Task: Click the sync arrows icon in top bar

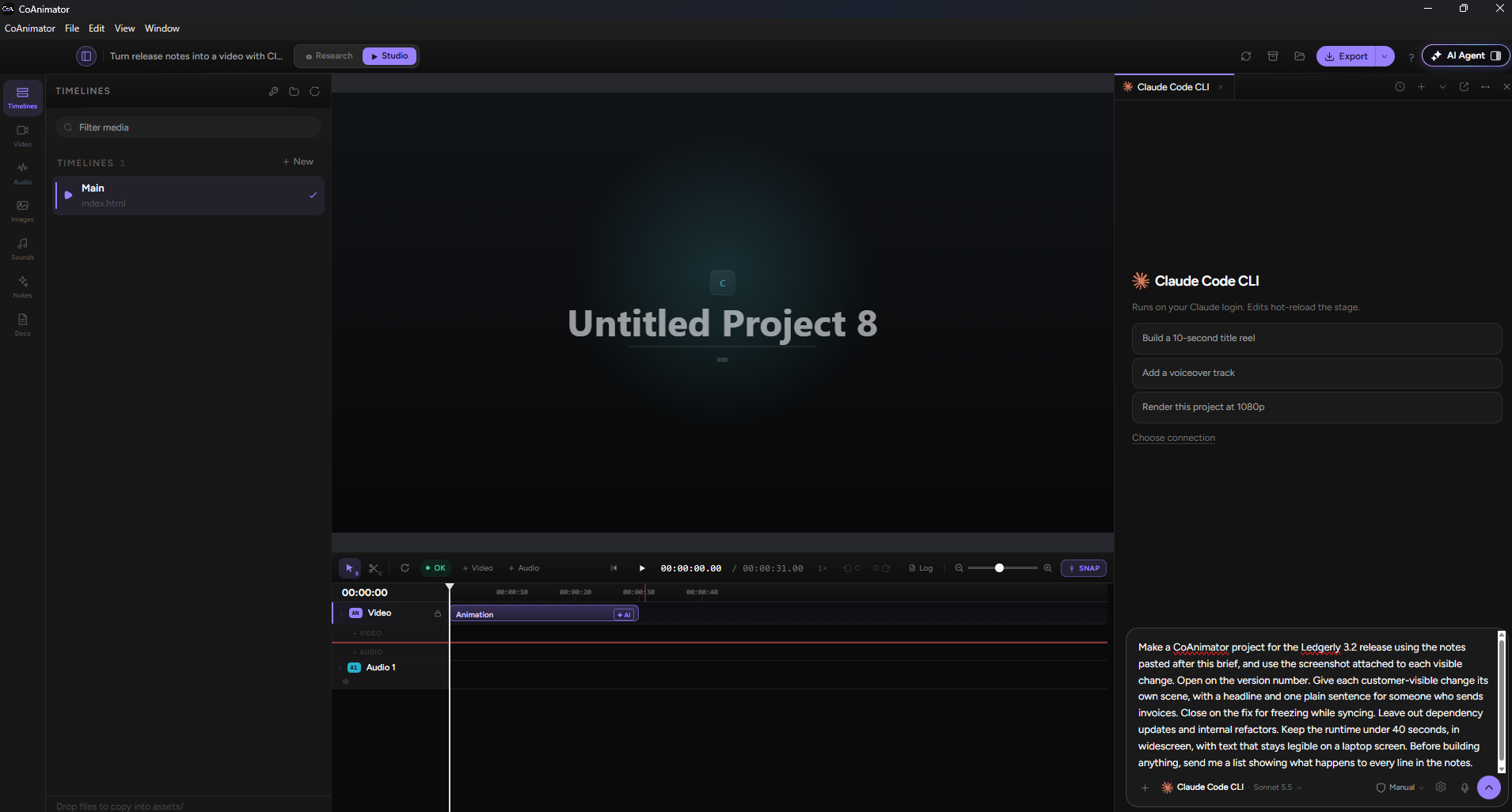Action: coord(1246,56)
